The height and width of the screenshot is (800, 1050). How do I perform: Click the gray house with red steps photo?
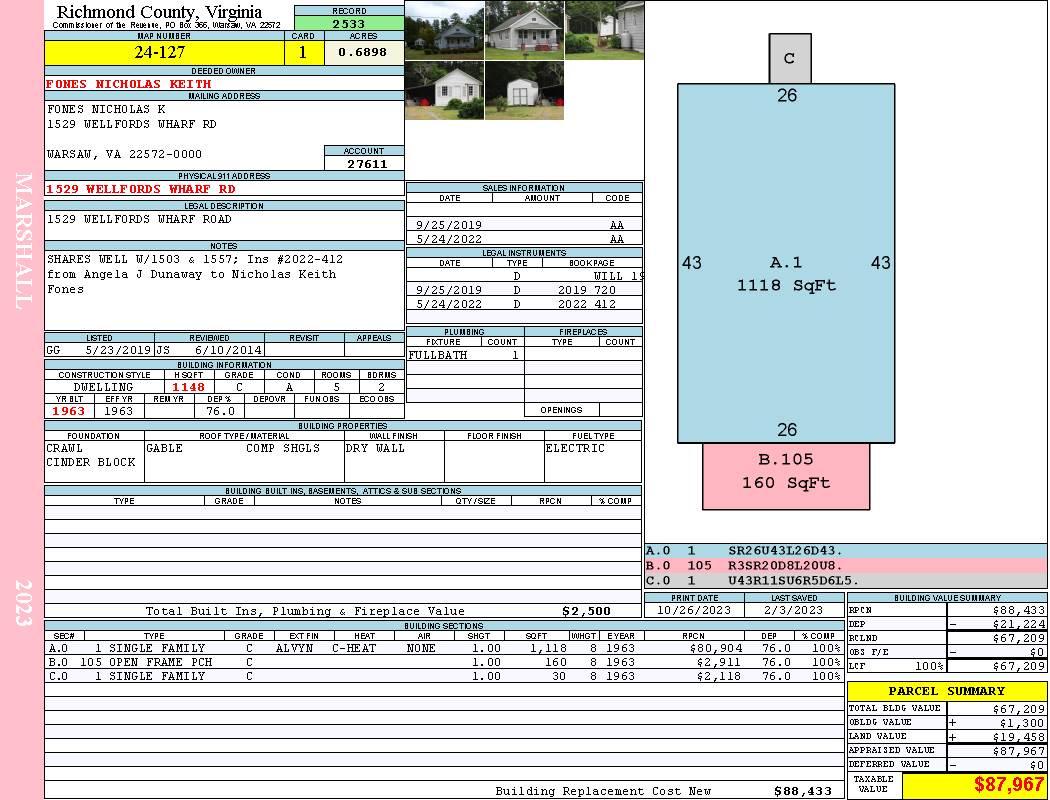[524, 30]
